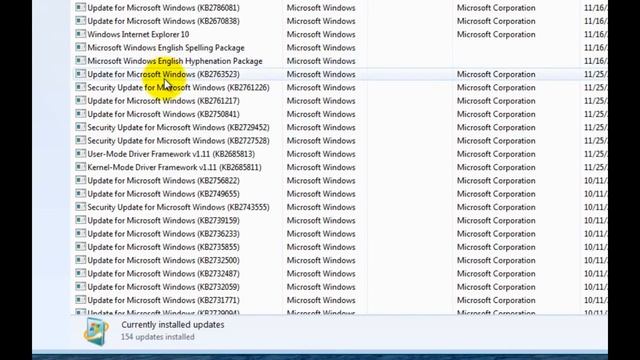Click update icon for KB2749655 row
This screenshot has width=640, height=360.
pos(80,193)
